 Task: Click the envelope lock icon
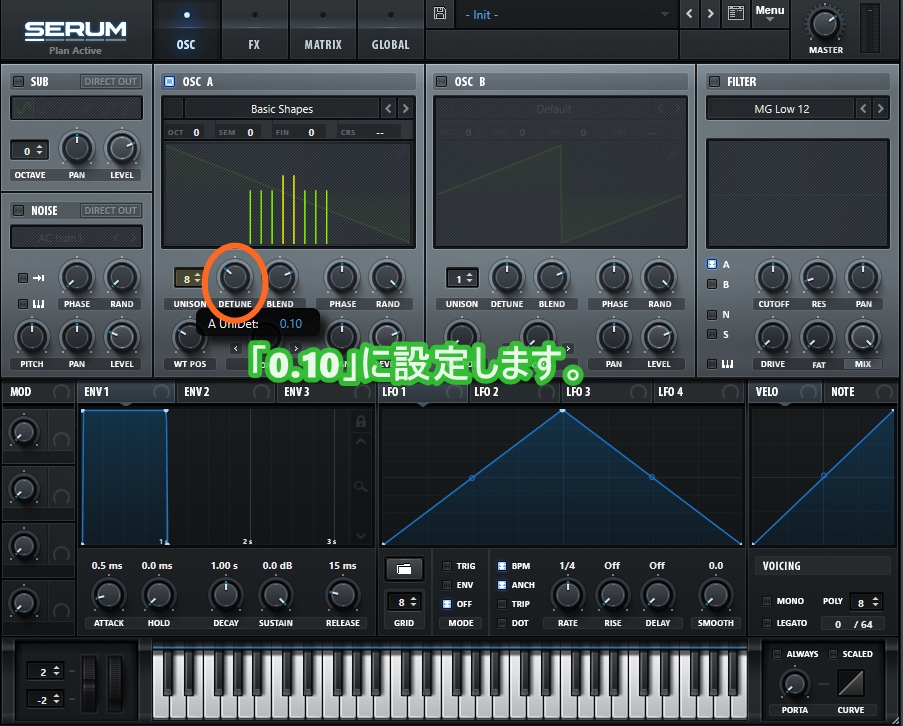click(361, 422)
